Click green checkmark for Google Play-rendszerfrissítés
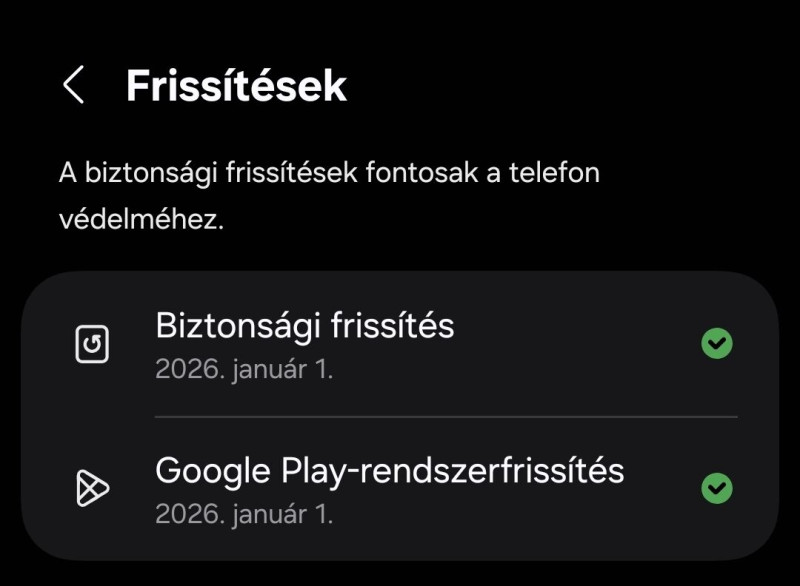 [x=716, y=488]
